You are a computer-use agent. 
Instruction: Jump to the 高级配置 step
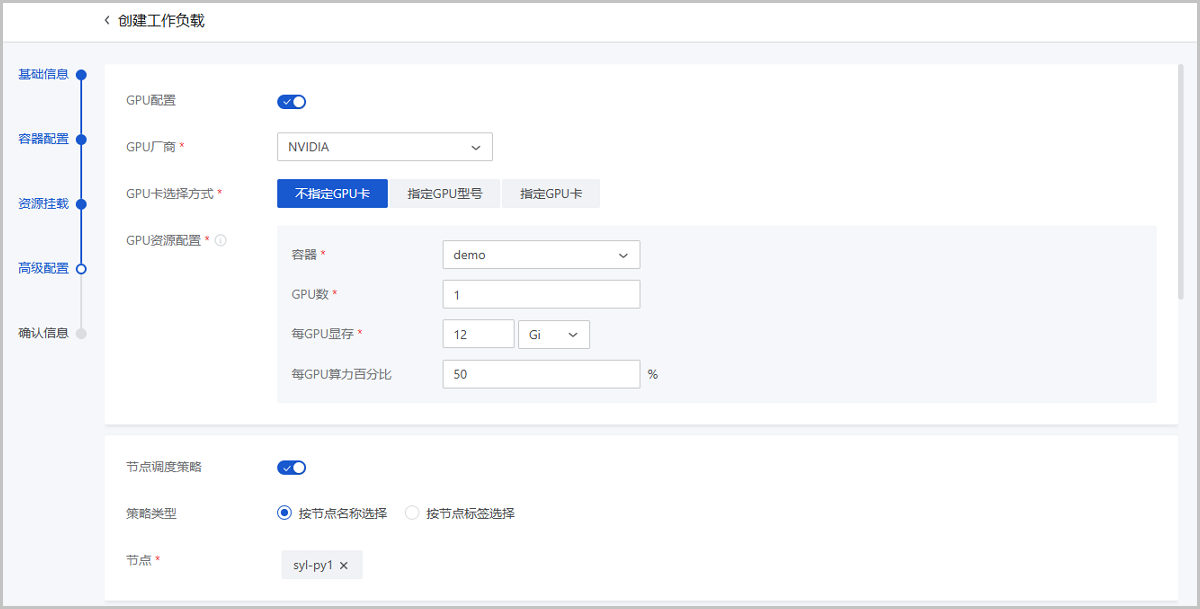click(44, 268)
